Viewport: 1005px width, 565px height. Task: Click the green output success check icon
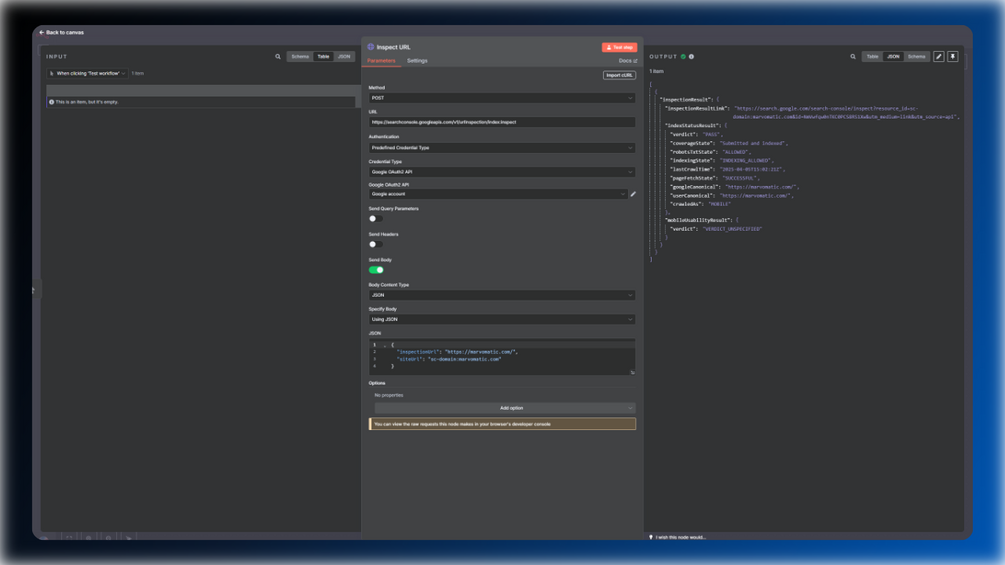click(683, 56)
